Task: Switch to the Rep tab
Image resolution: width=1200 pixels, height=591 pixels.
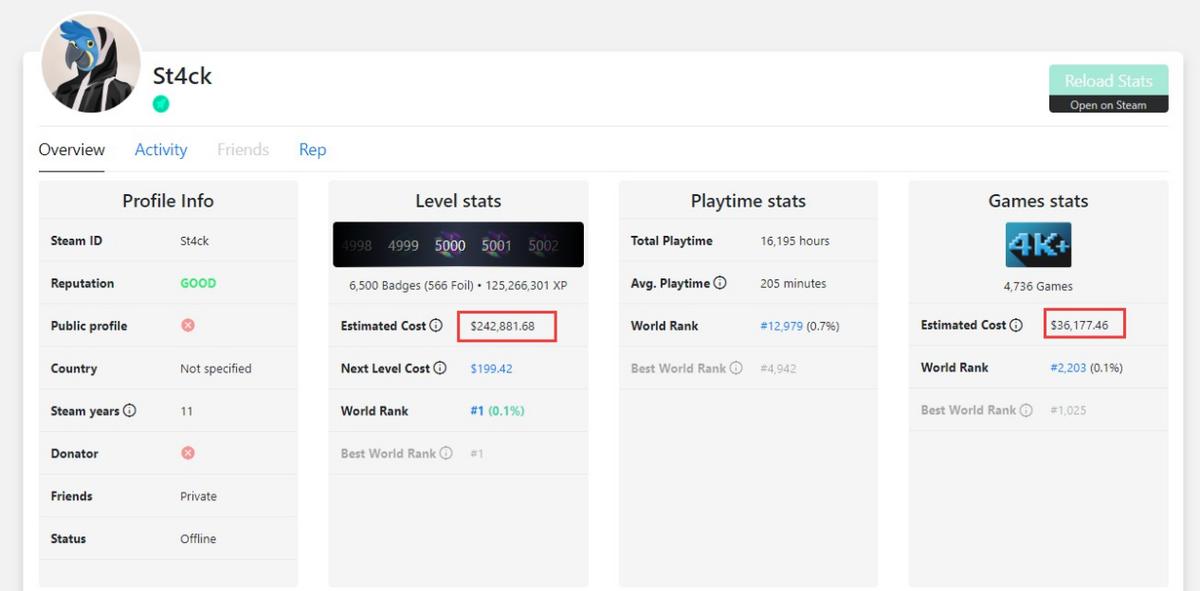Action: pyautogui.click(x=312, y=149)
